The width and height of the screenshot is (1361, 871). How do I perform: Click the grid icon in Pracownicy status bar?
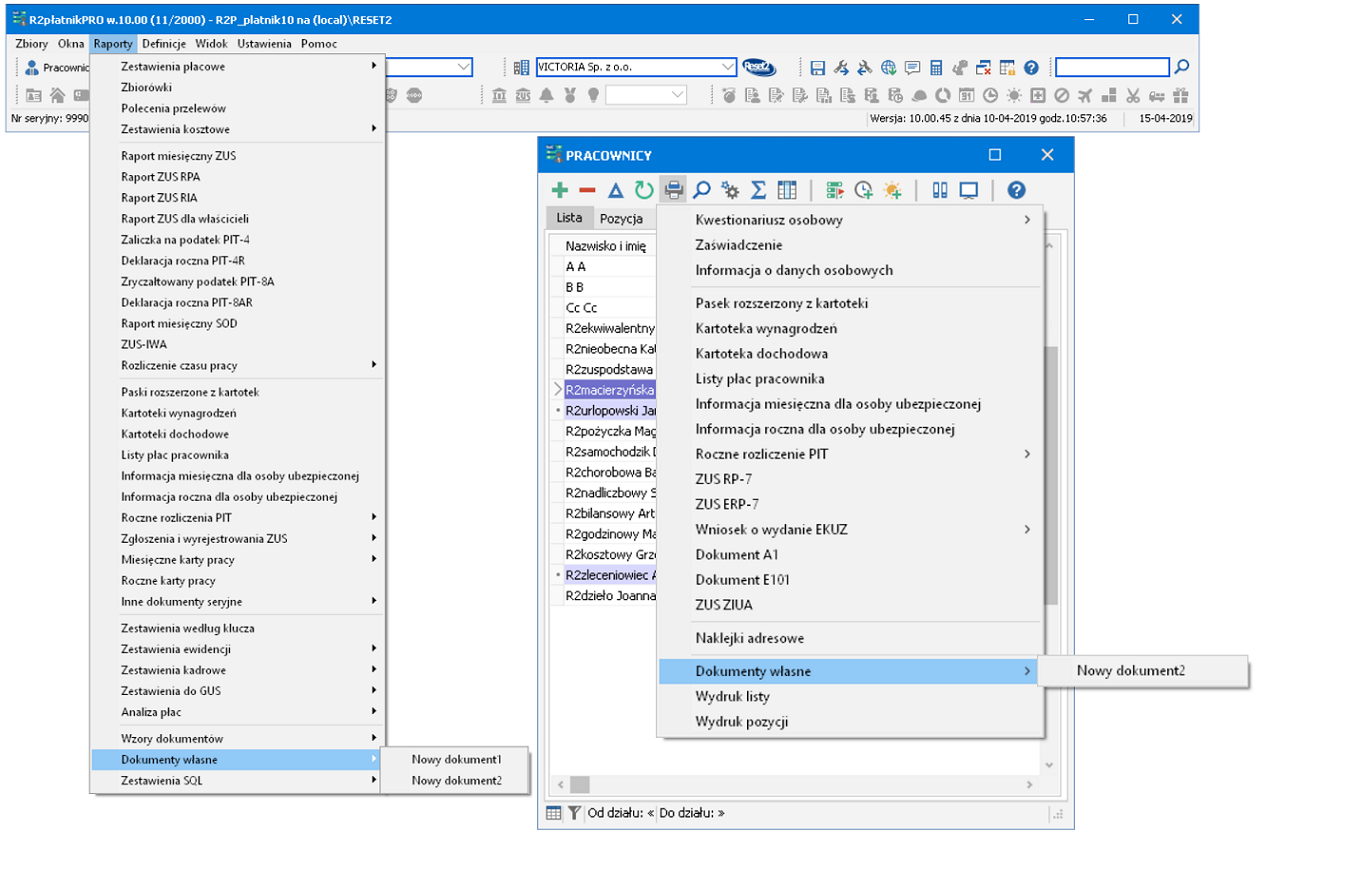pyautogui.click(x=553, y=813)
